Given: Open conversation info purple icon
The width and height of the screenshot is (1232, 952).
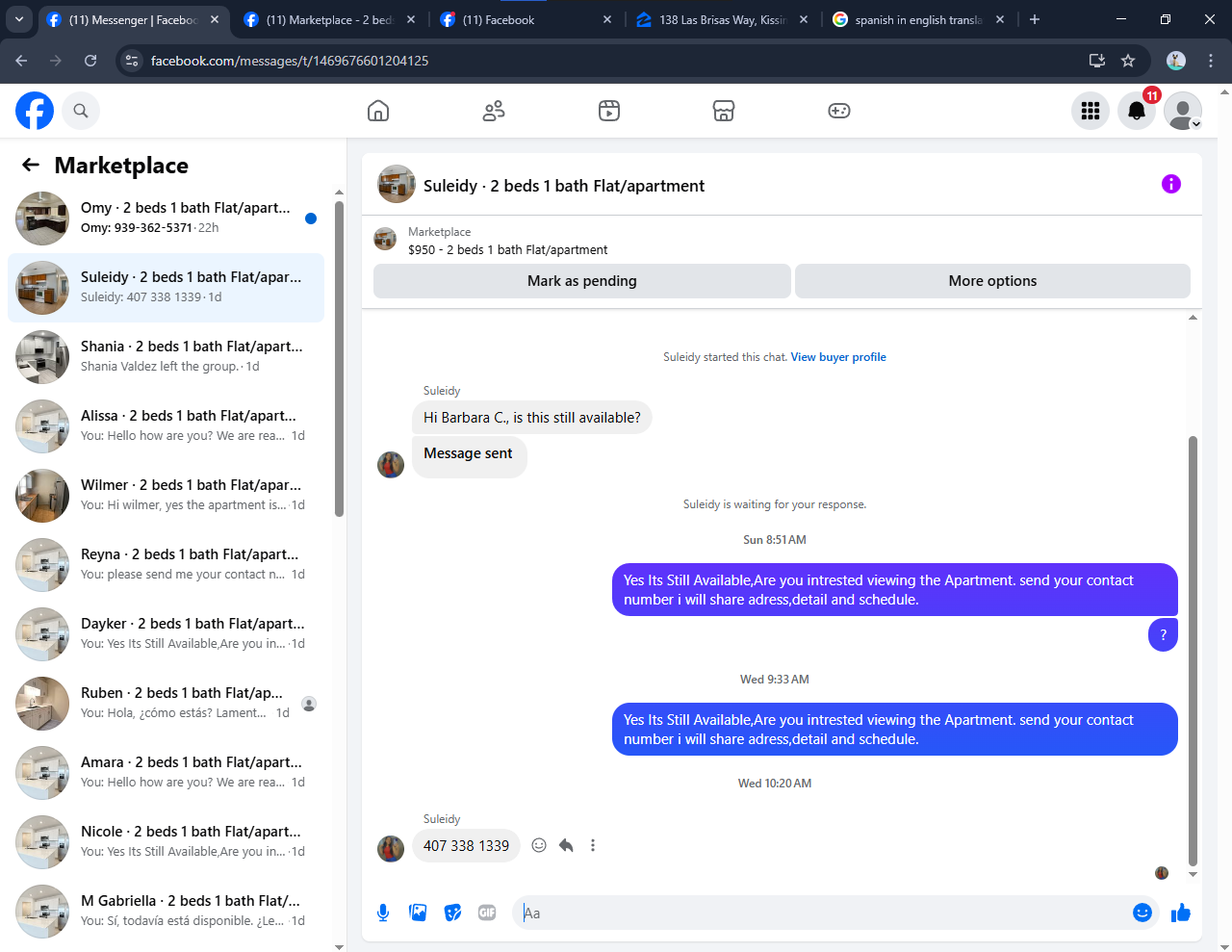Looking at the screenshot, I should 1171,184.
